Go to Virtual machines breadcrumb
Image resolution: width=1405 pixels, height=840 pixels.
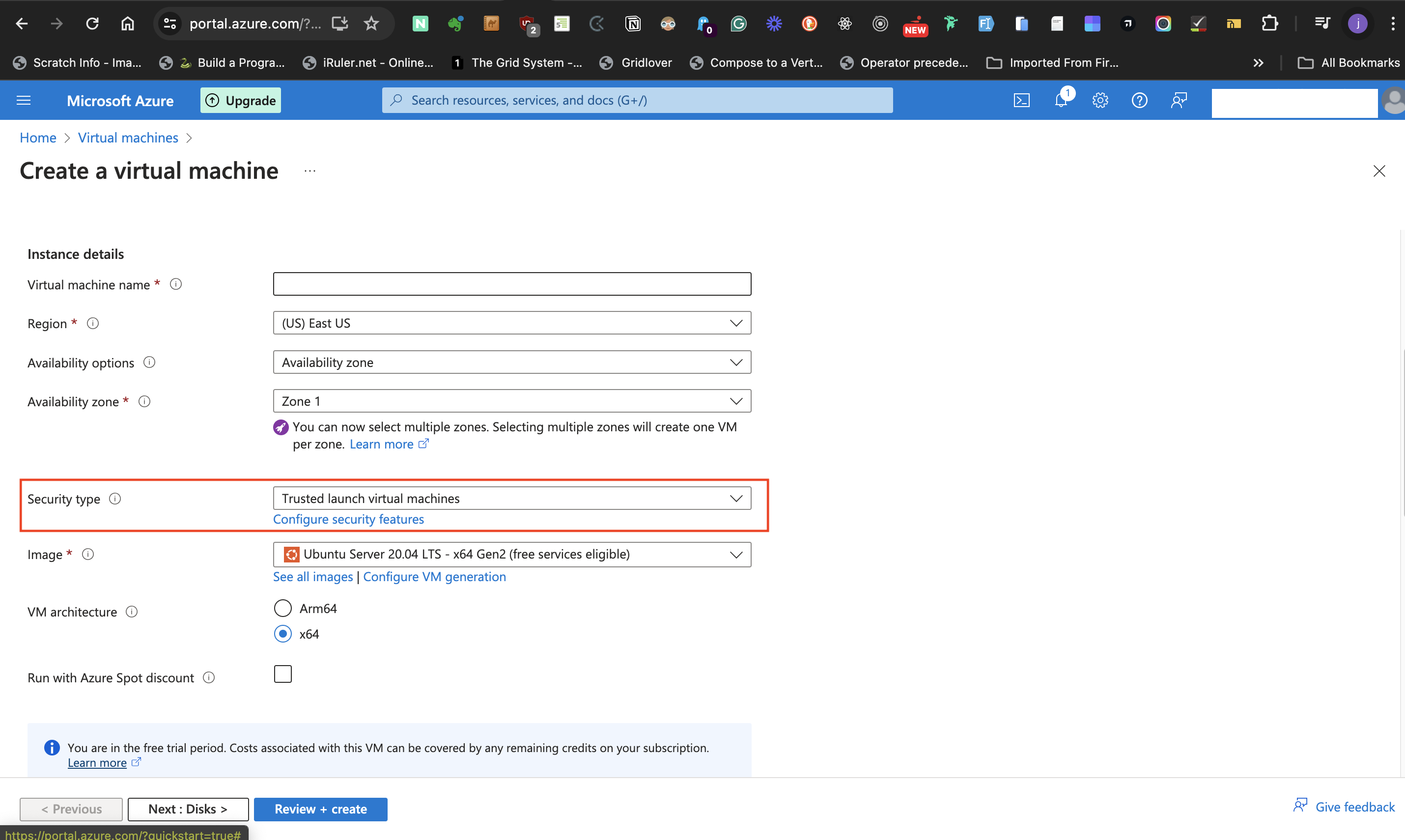128,138
